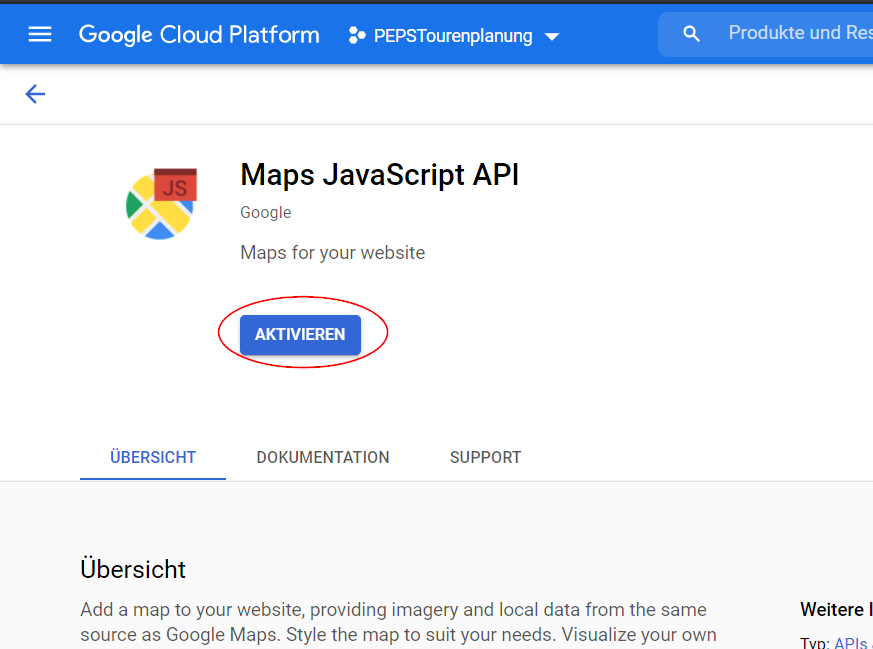Expand the project selector dropdown arrow
This screenshot has width=873, height=649.
point(551,38)
